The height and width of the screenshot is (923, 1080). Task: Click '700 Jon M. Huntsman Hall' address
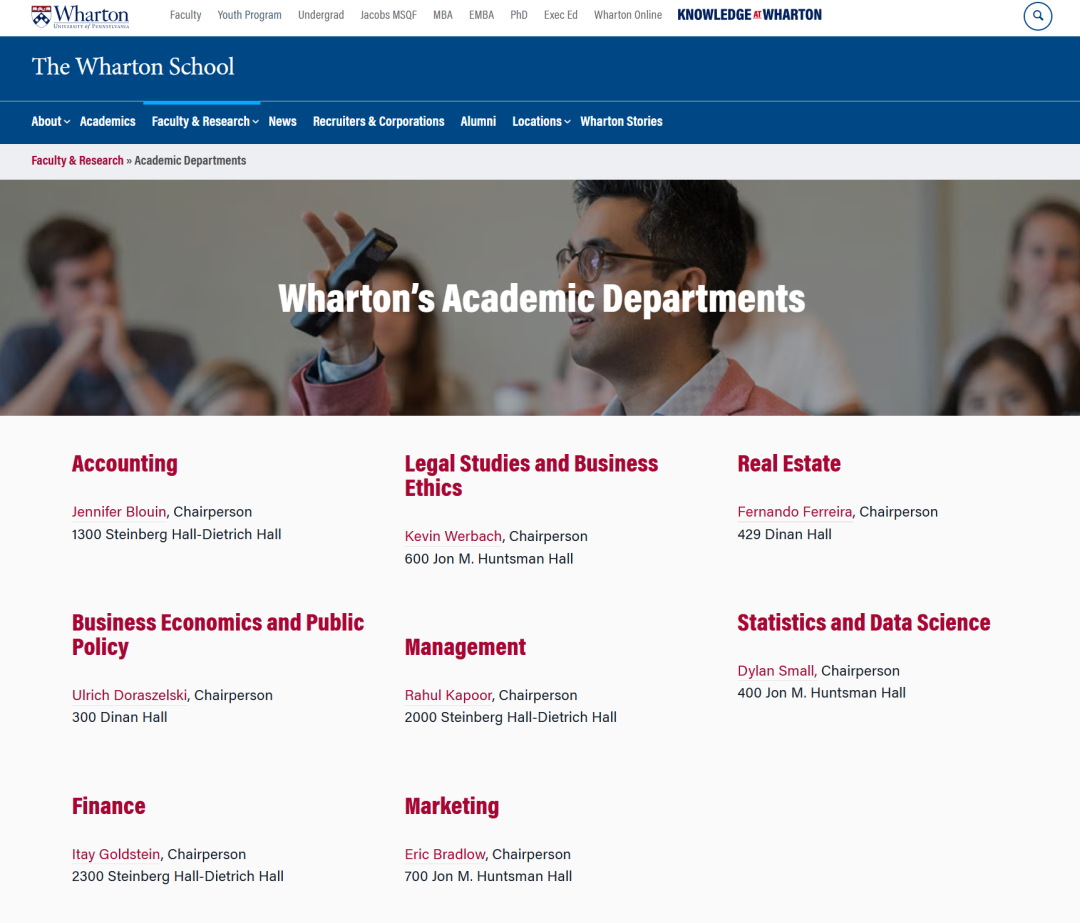pyautogui.click(x=488, y=877)
